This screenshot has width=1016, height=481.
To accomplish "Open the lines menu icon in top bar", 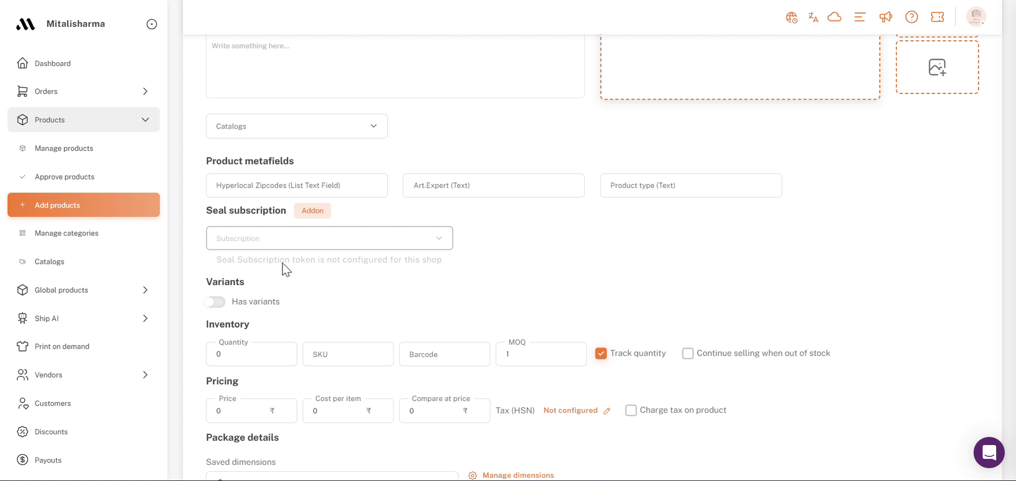I will (860, 18).
